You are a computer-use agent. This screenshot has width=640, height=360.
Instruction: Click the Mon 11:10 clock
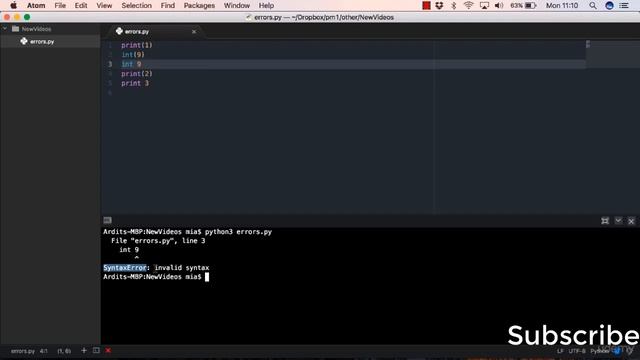pyautogui.click(x=562, y=5)
